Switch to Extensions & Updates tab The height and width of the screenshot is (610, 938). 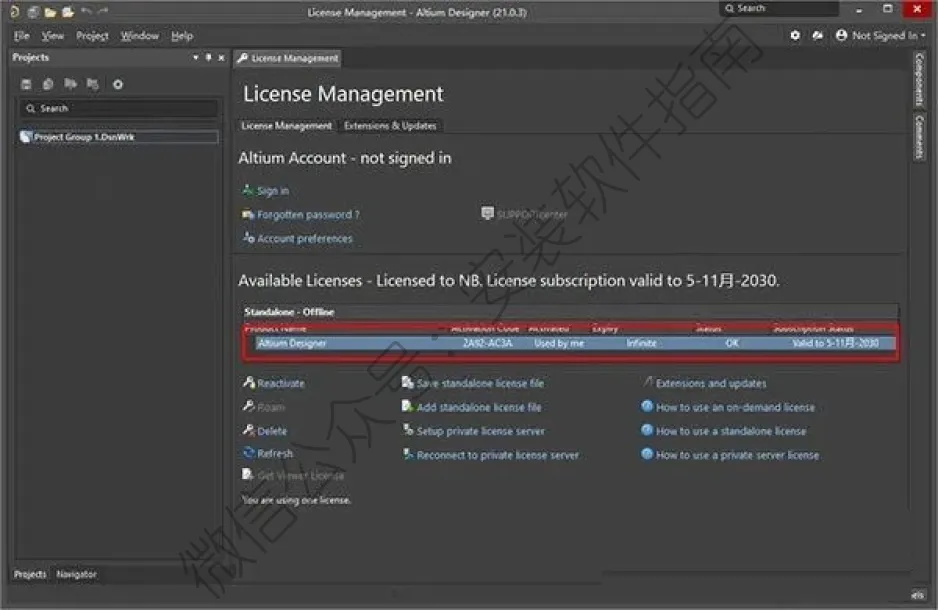point(390,126)
